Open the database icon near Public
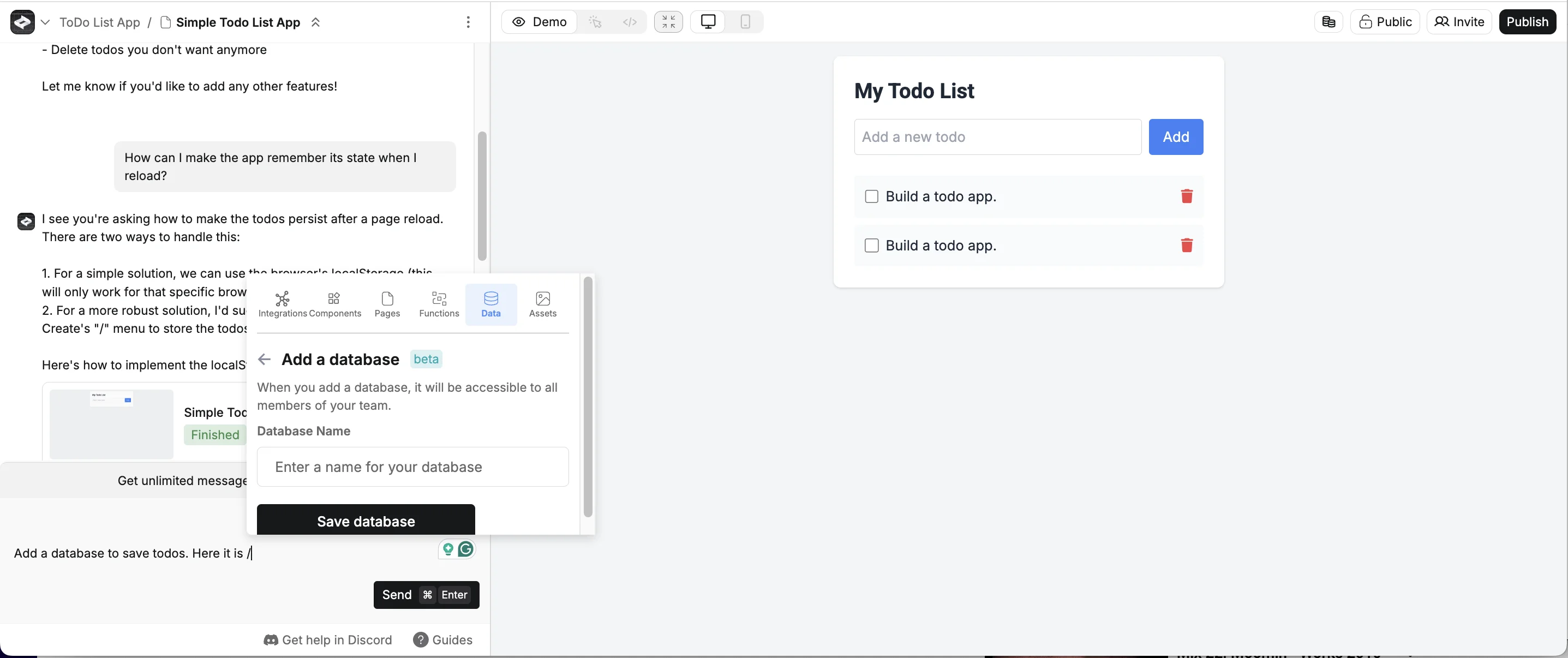The height and width of the screenshot is (658, 1568). (1328, 22)
